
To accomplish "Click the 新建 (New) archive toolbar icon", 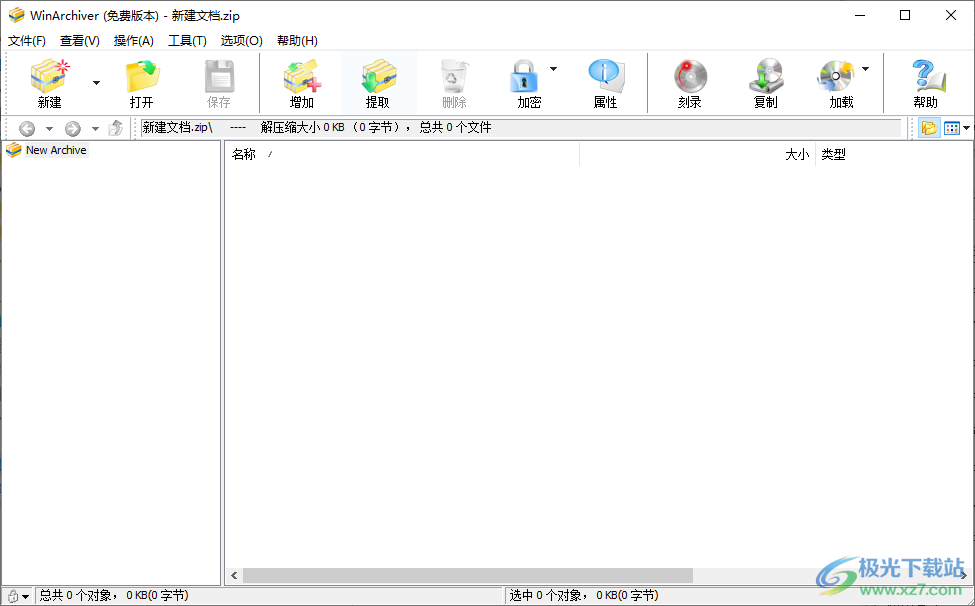I will click(50, 76).
